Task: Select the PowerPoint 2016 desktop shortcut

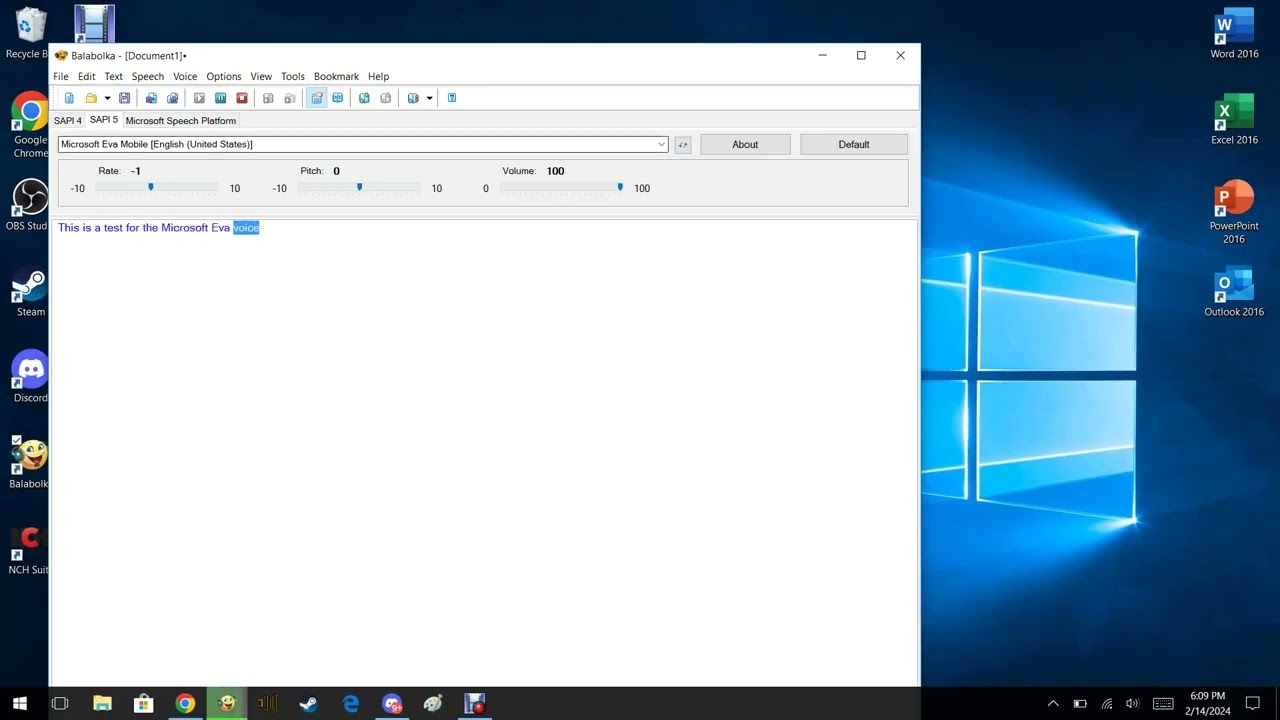Action: [1234, 212]
